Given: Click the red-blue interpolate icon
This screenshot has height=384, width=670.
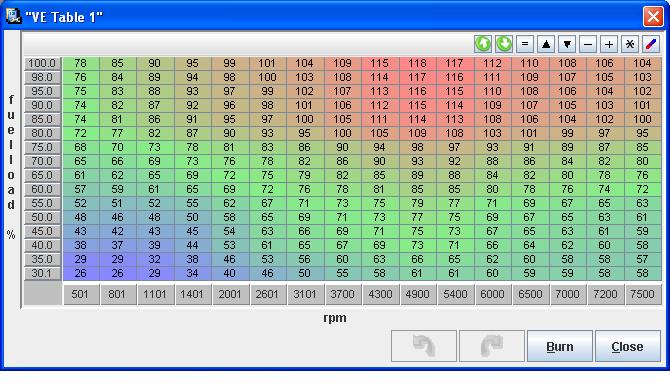Looking at the screenshot, I should pyautogui.click(x=651, y=44).
